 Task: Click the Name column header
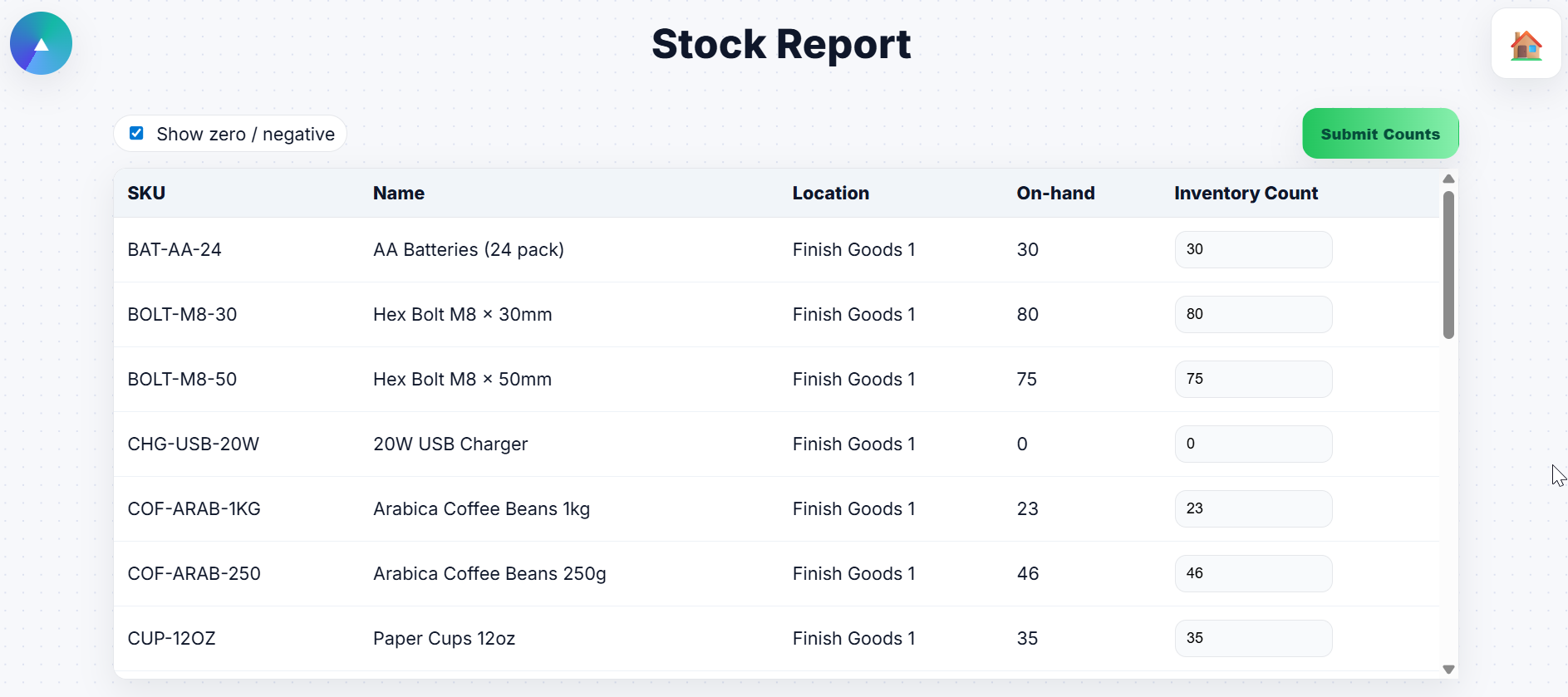pos(399,194)
